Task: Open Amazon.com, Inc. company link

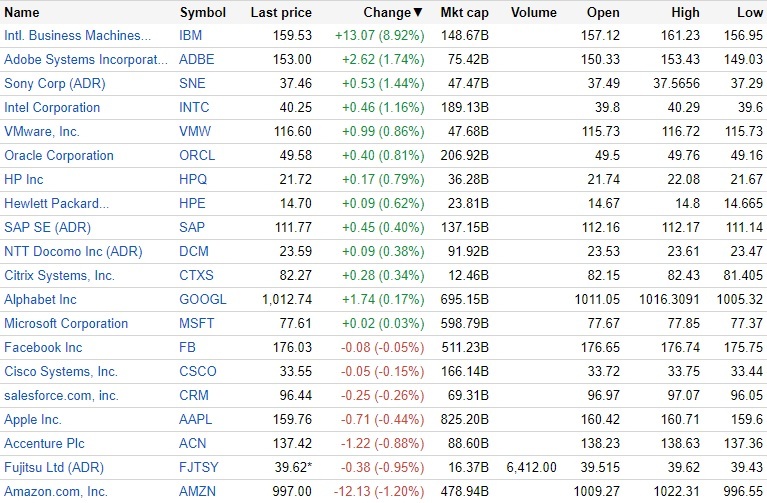Action: [56, 491]
